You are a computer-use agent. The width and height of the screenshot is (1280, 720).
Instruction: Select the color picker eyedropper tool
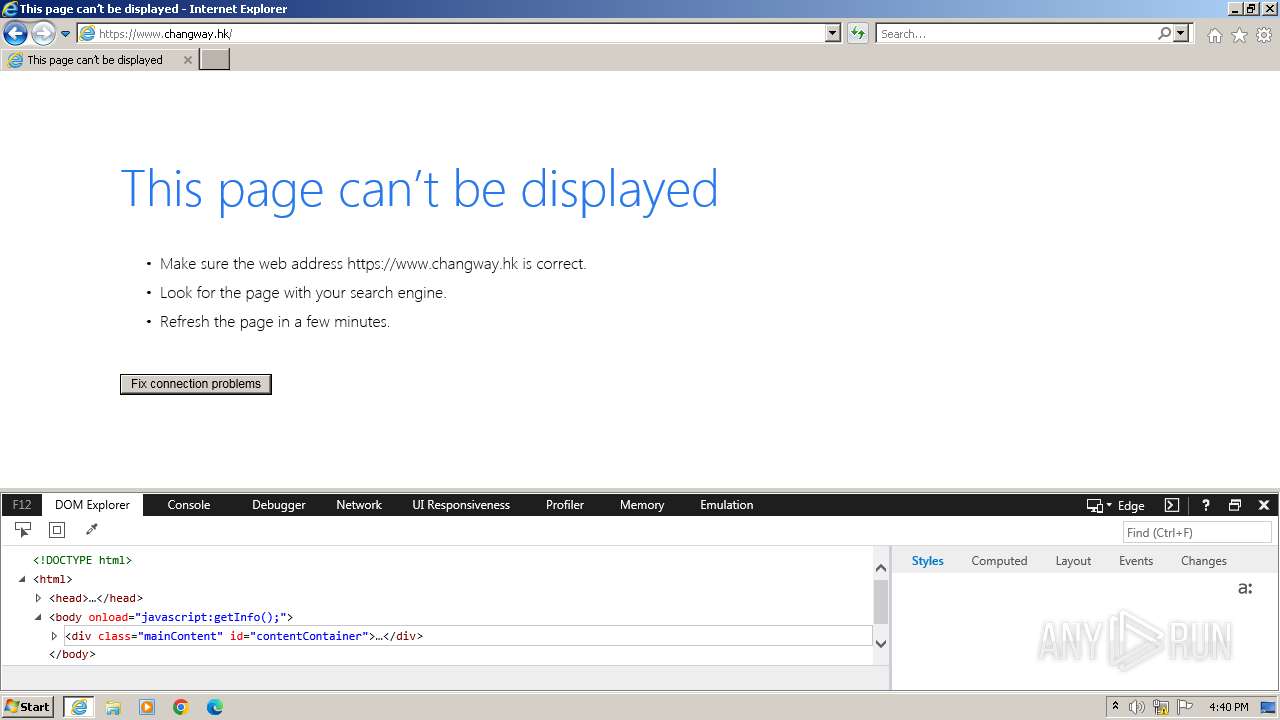pos(91,530)
